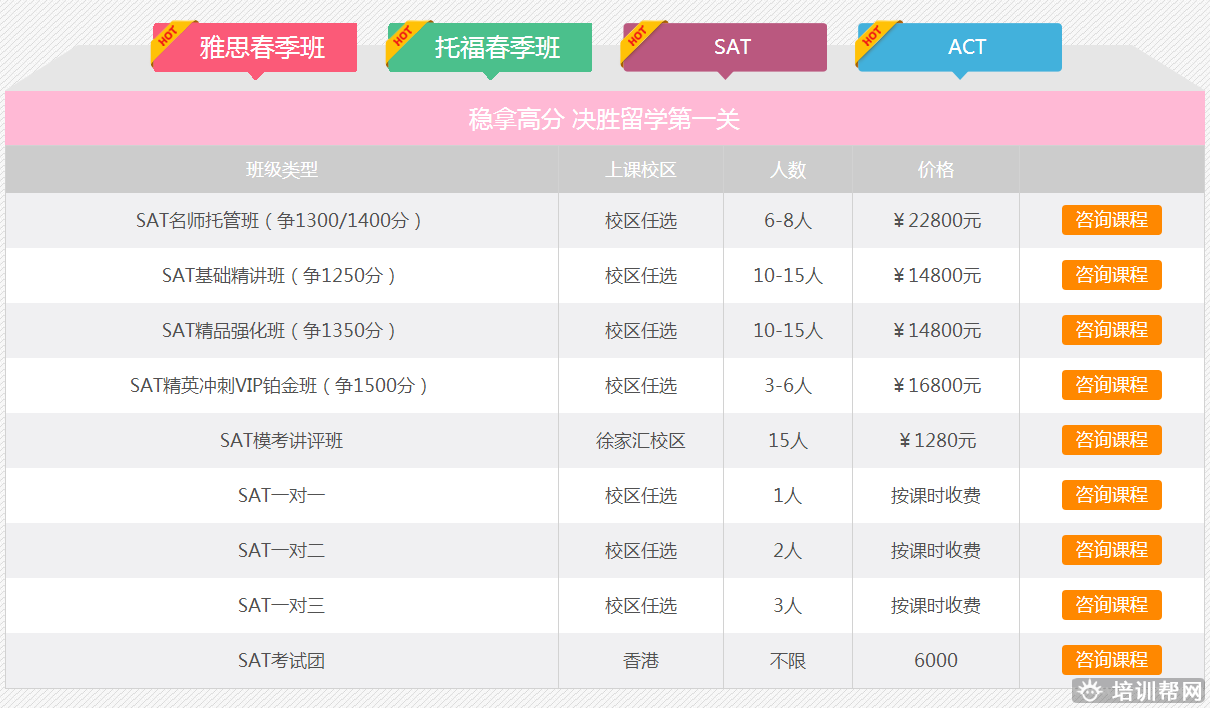Screen dimensions: 1210x708
Task: Click 咨询课程 for SAT一对三
Action: (x=1112, y=605)
